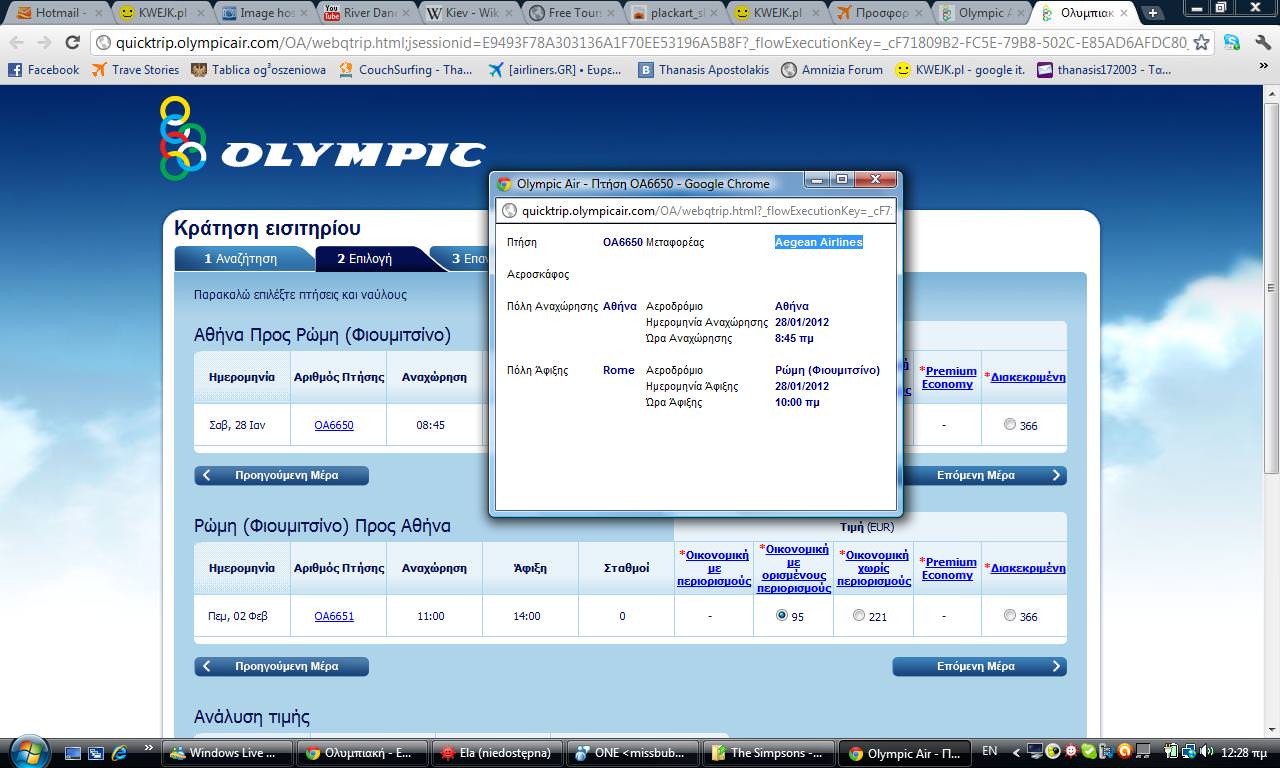The width and height of the screenshot is (1280, 768).
Task: Click the OA6650 flight number link
Action: tap(334, 425)
